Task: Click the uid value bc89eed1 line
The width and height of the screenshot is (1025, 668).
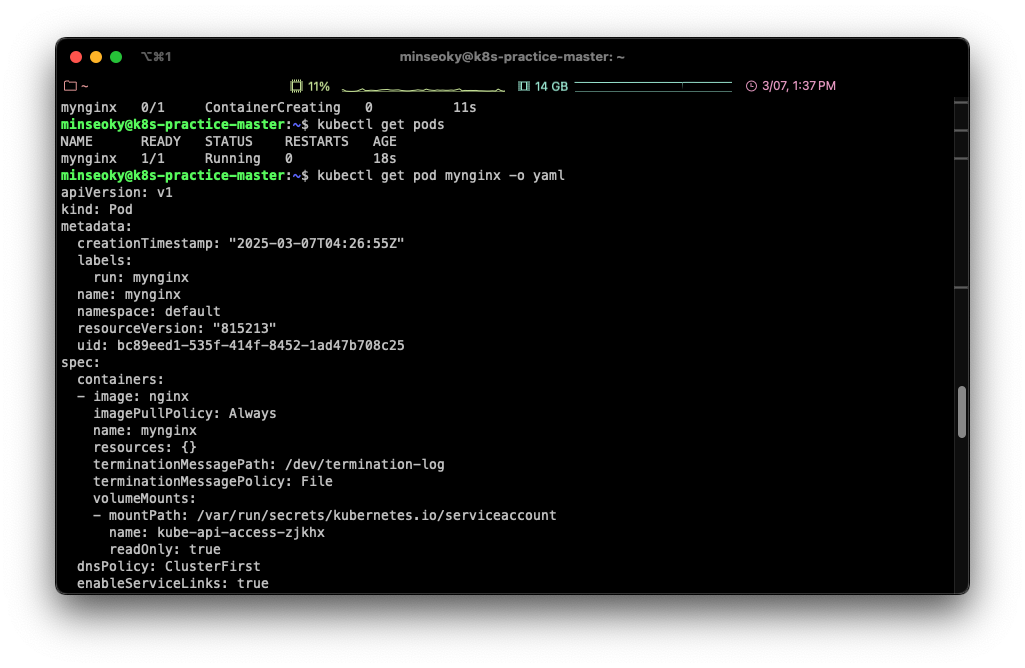Action: (260, 346)
